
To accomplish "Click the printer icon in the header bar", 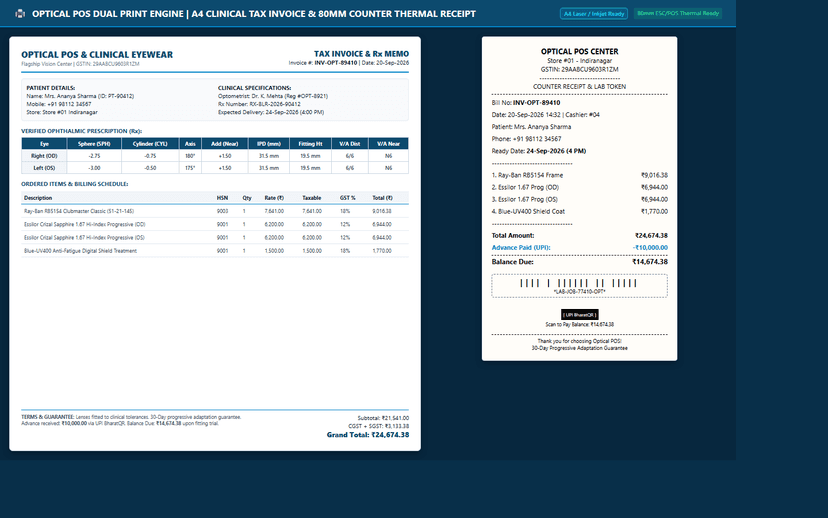I will click(20, 14).
